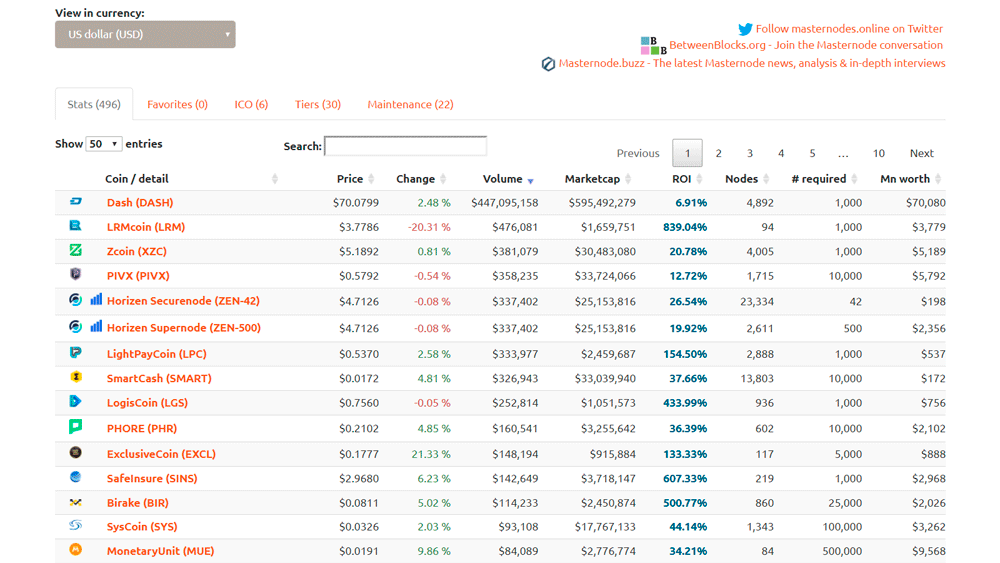Screen dimensions: 1000x563
Task: Click the Twitter bird icon
Action: [x=745, y=29]
